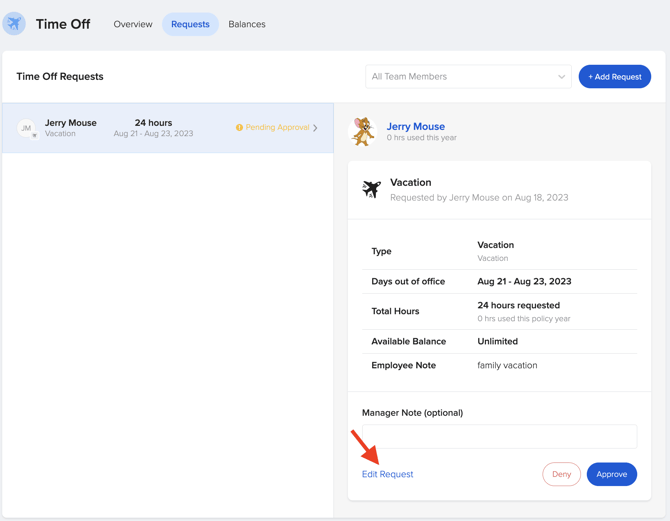Viewport: 670px width, 521px height.
Task: Click the orange Pending Approval warning icon
Action: click(x=239, y=128)
